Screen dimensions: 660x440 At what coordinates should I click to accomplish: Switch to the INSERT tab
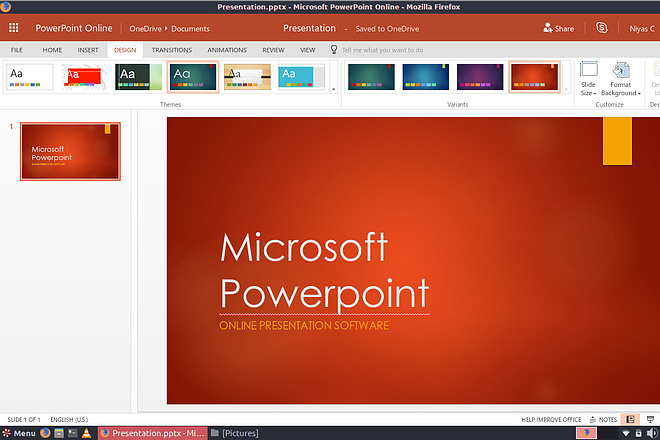[x=88, y=50]
